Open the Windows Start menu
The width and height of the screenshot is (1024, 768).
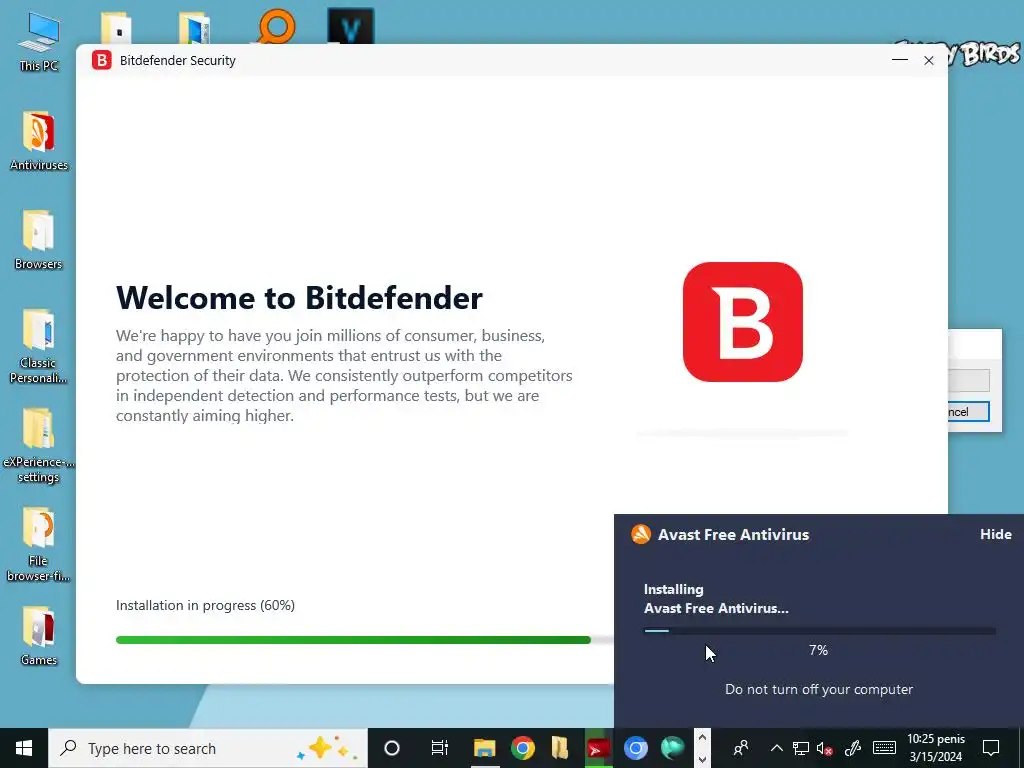coord(24,748)
